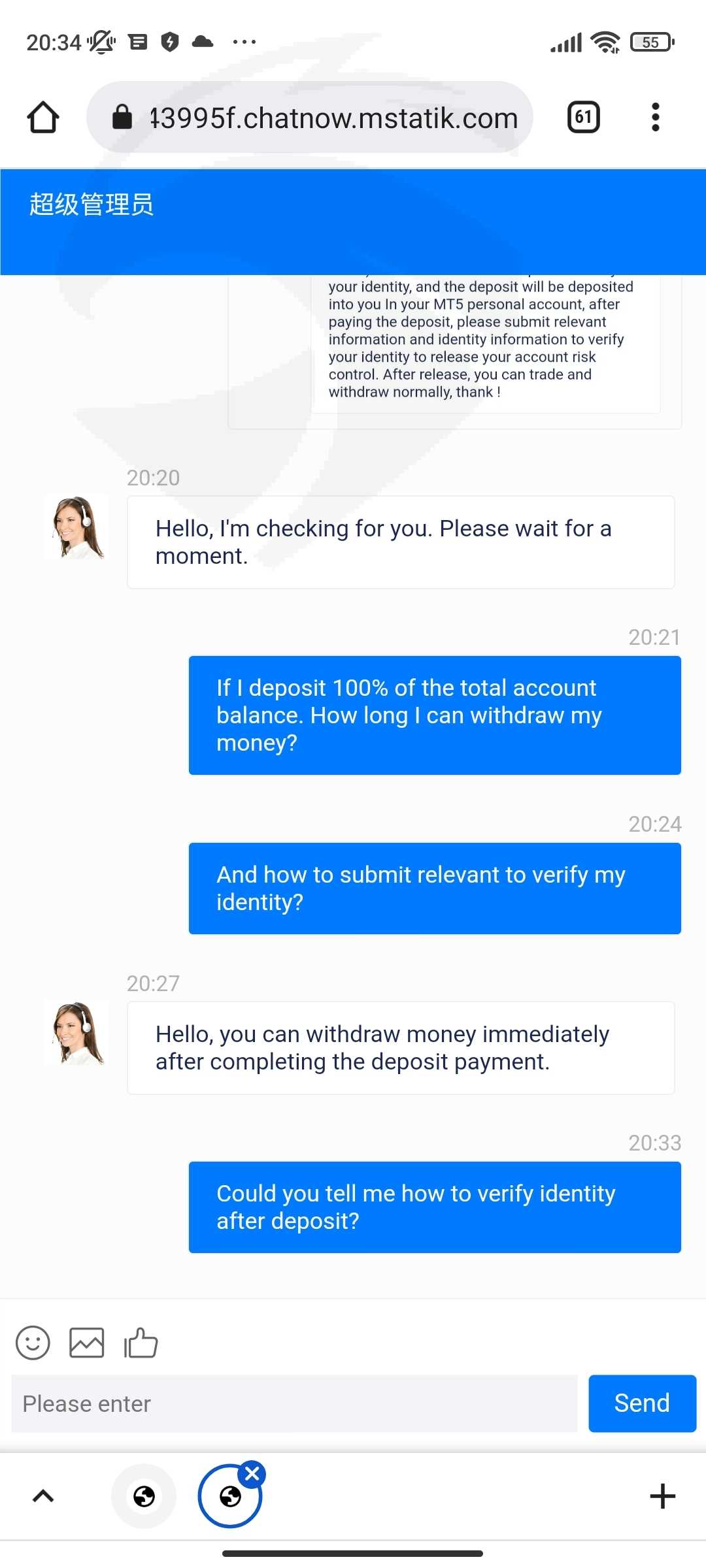Viewport: 706px width, 1568px height.
Task: Tap the thumbs-up rating icon
Action: 141,1343
